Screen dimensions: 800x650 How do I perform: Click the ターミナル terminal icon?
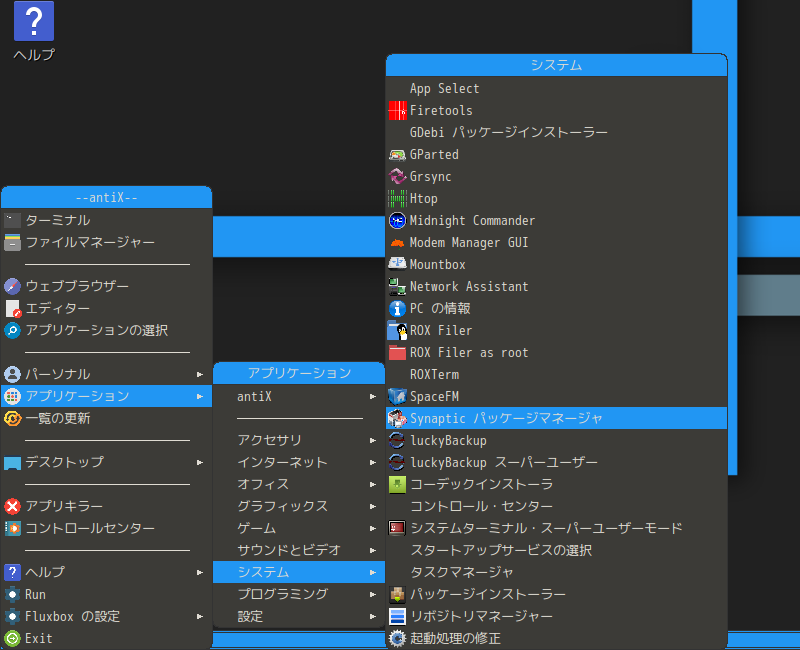12,220
